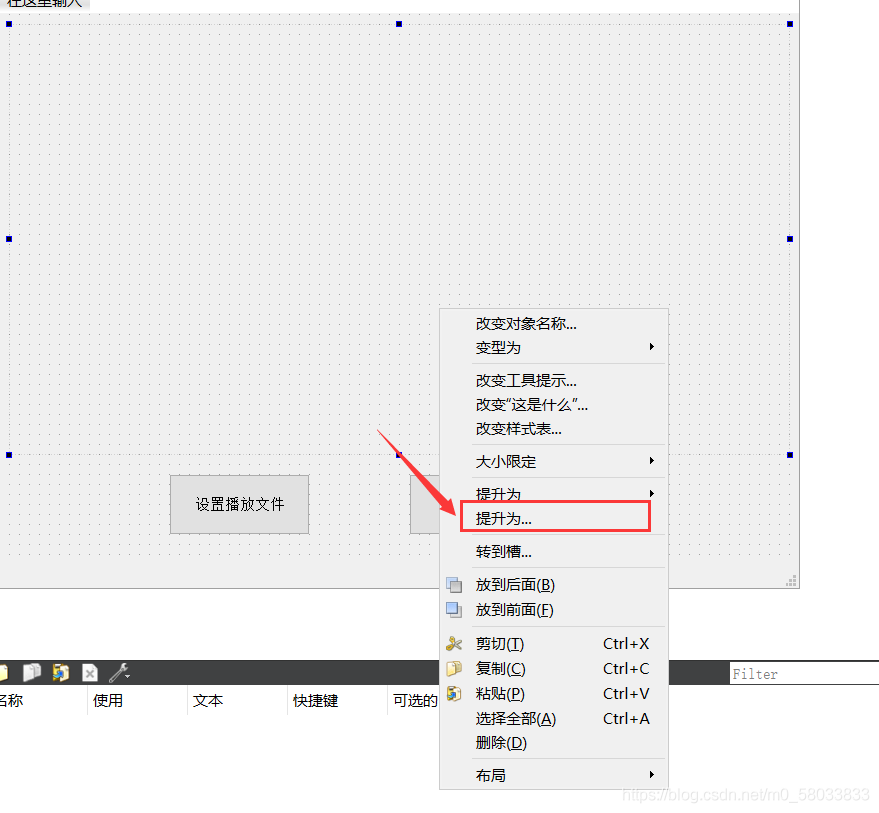Image resolution: width=879 pixels, height=813 pixels.
Task: Click the clipboard icon beside 粘贴(P)
Action: tap(454, 694)
